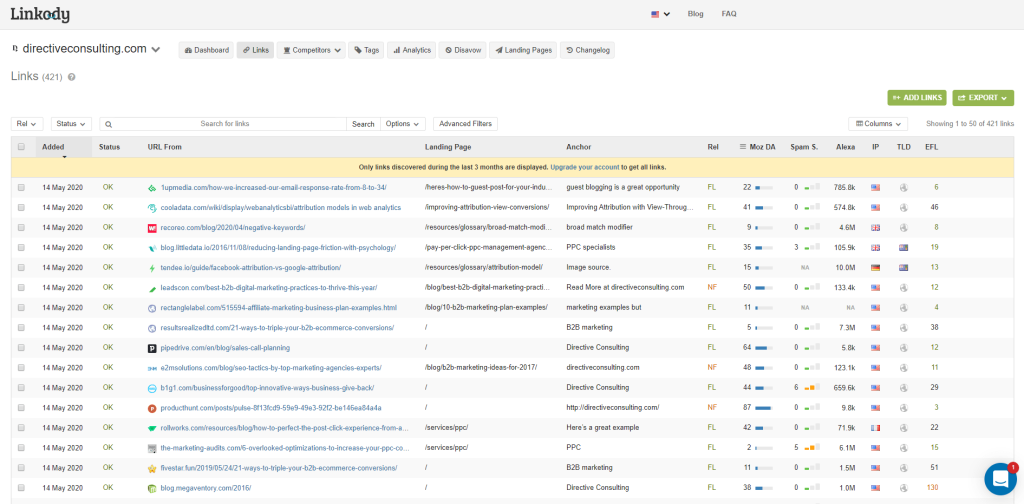
Task: Open the Competitors dropdown
Action: pyautogui.click(x=311, y=50)
